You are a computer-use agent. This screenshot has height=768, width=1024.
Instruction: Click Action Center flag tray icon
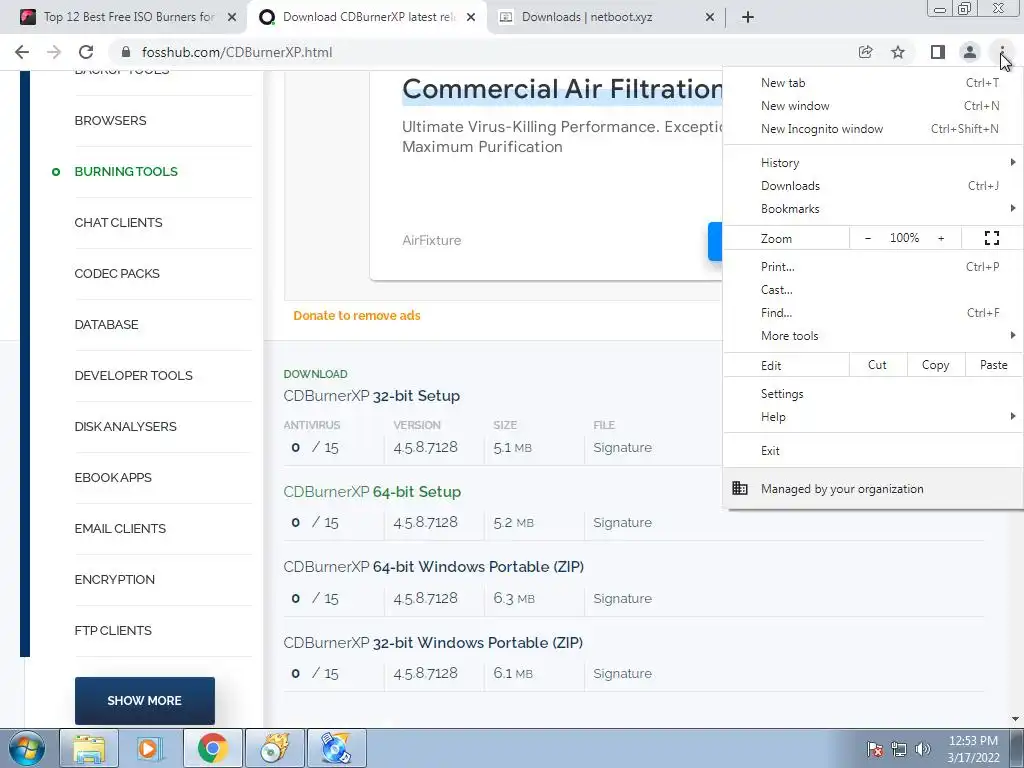pos(875,749)
